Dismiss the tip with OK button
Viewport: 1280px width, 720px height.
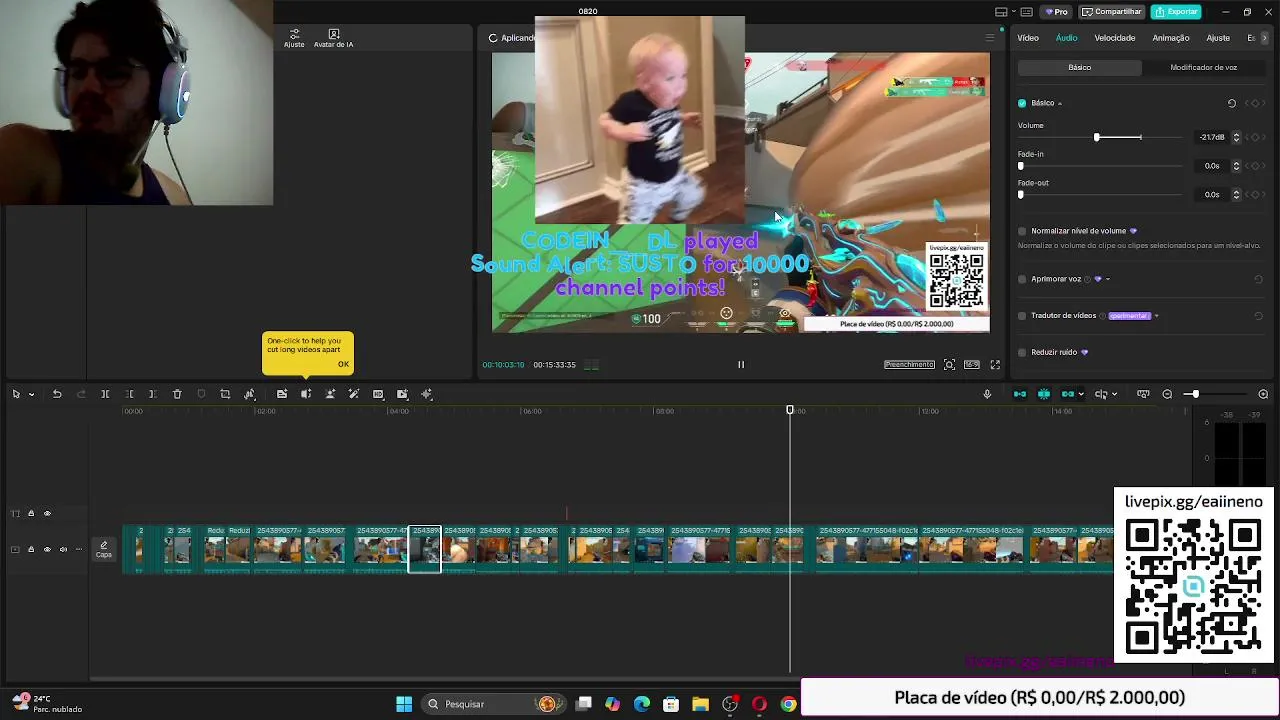coord(343,364)
